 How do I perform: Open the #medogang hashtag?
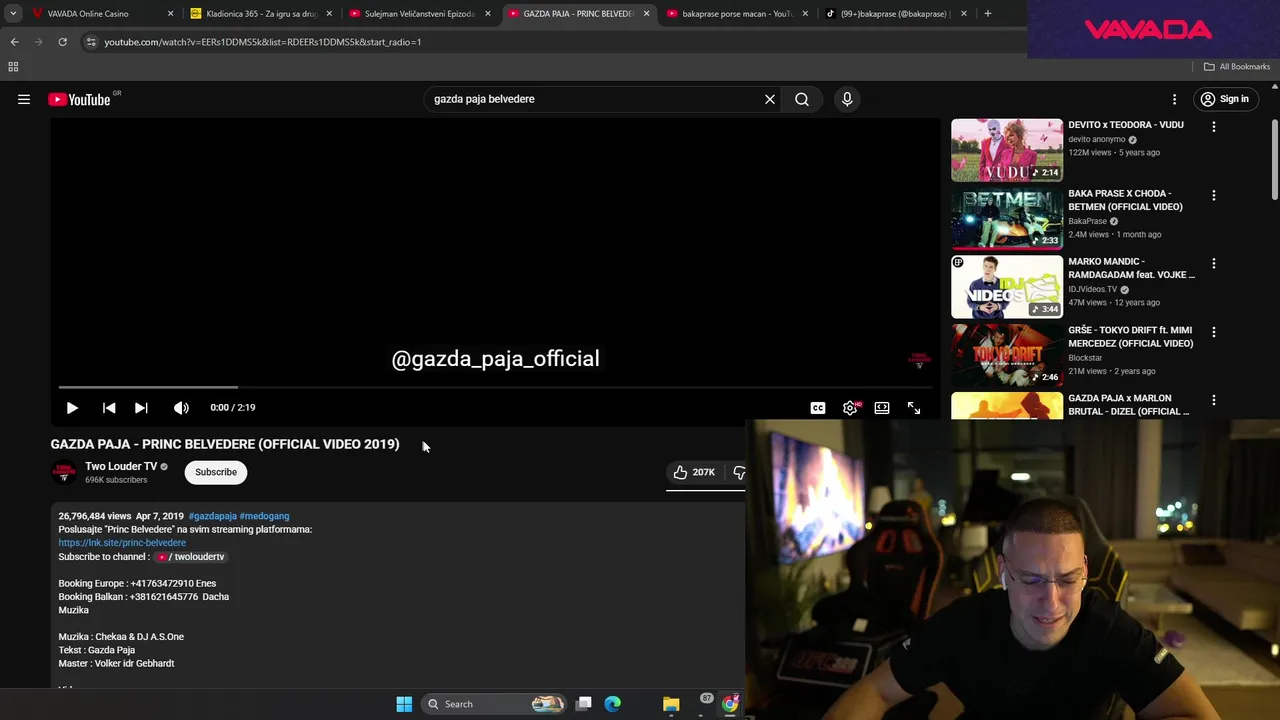pyautogui.click(x=264, y=516)
